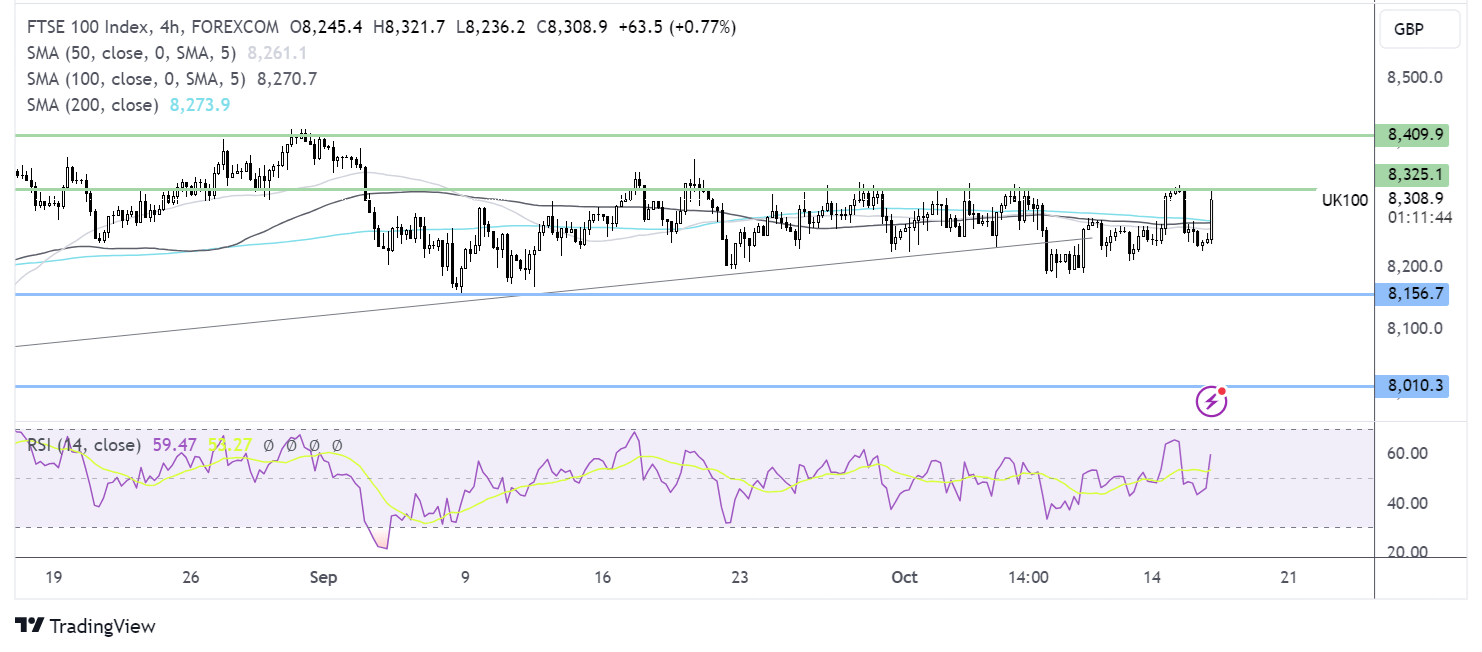Click the 8,409.9 resistance price label
This screenshot has height=652, width=1482.
(x=1411, y=134)
